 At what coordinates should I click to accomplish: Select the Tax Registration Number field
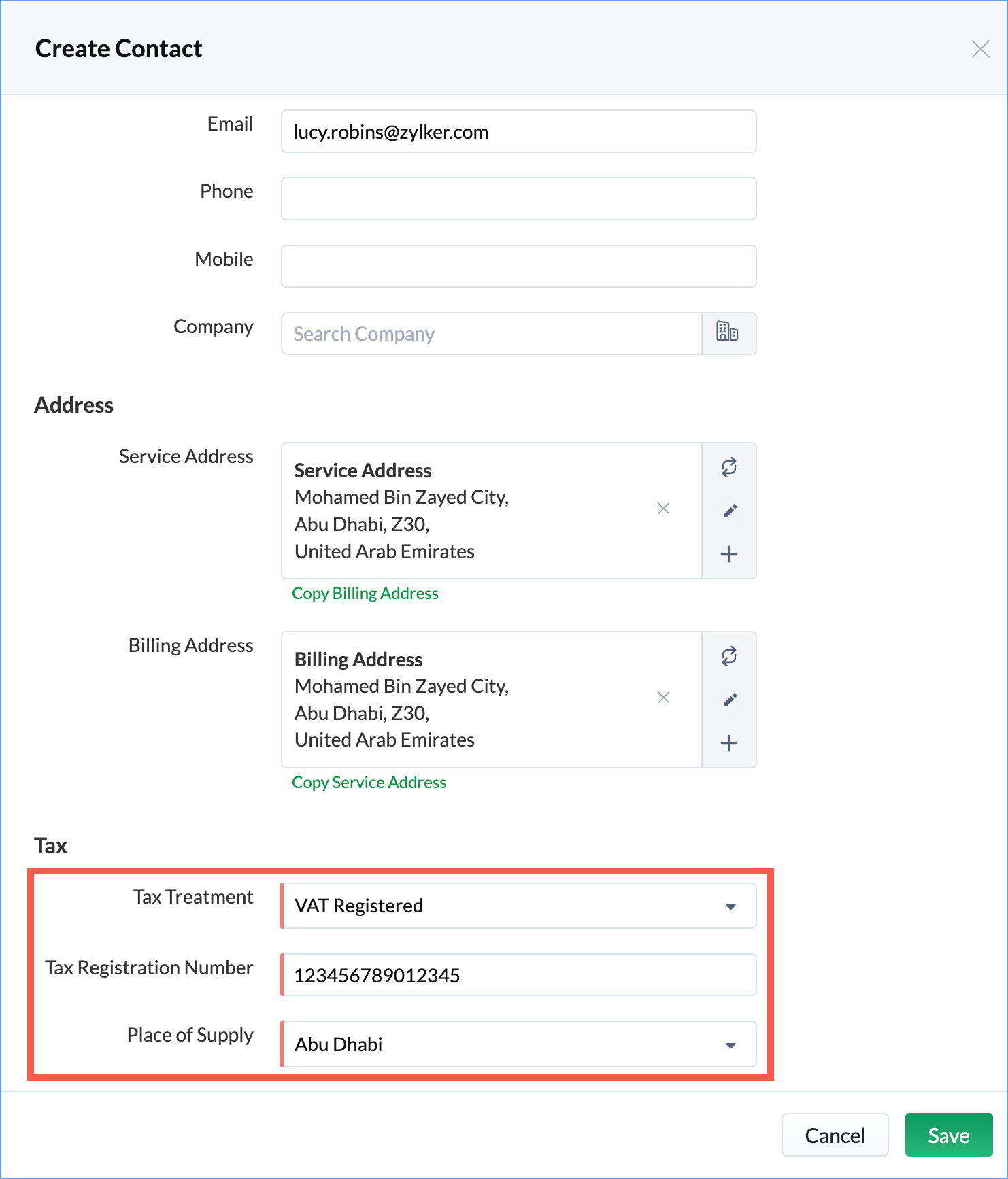(518, 975)
